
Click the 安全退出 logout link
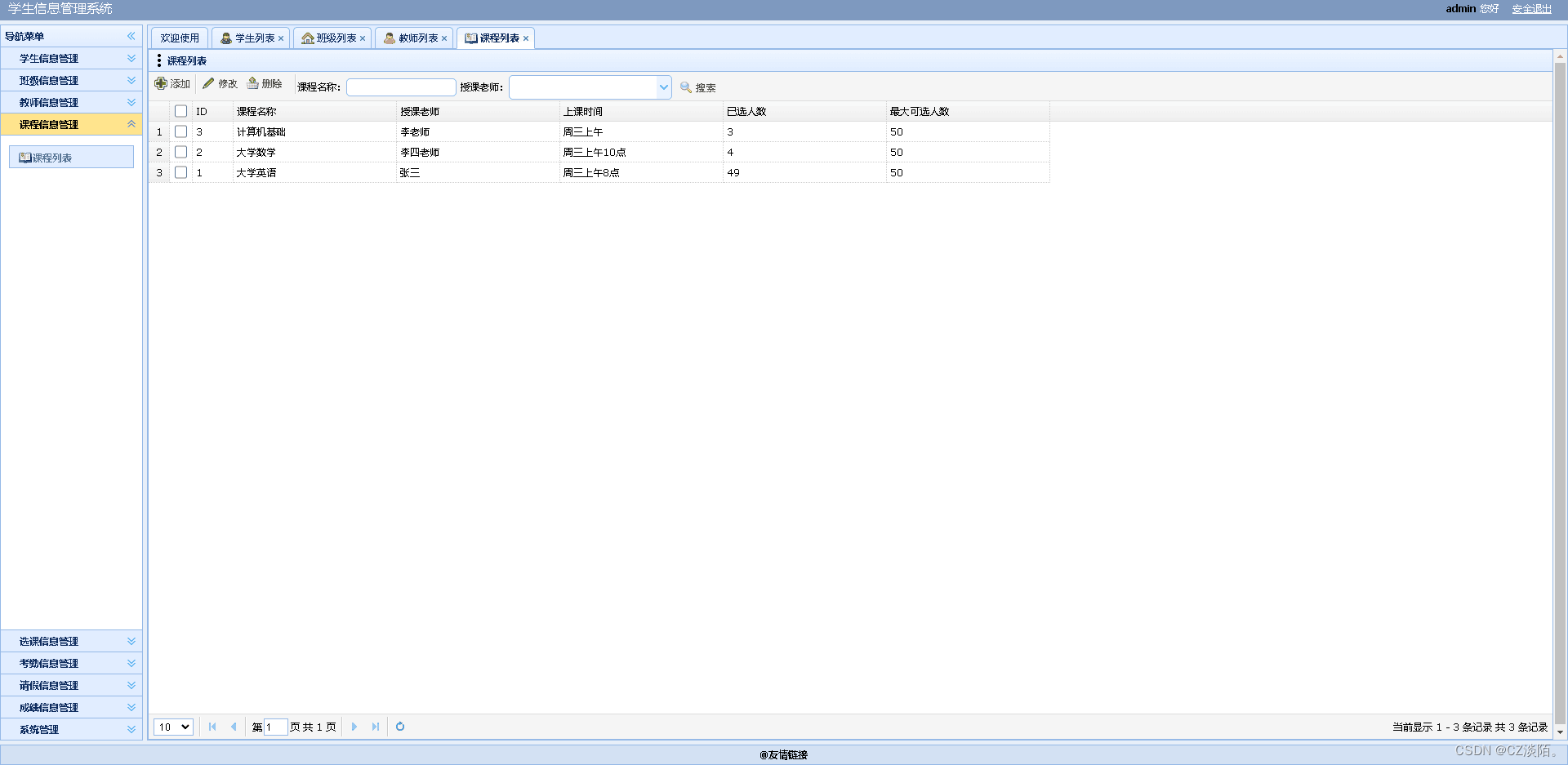pyautogui.click(x=1531, y=9)
